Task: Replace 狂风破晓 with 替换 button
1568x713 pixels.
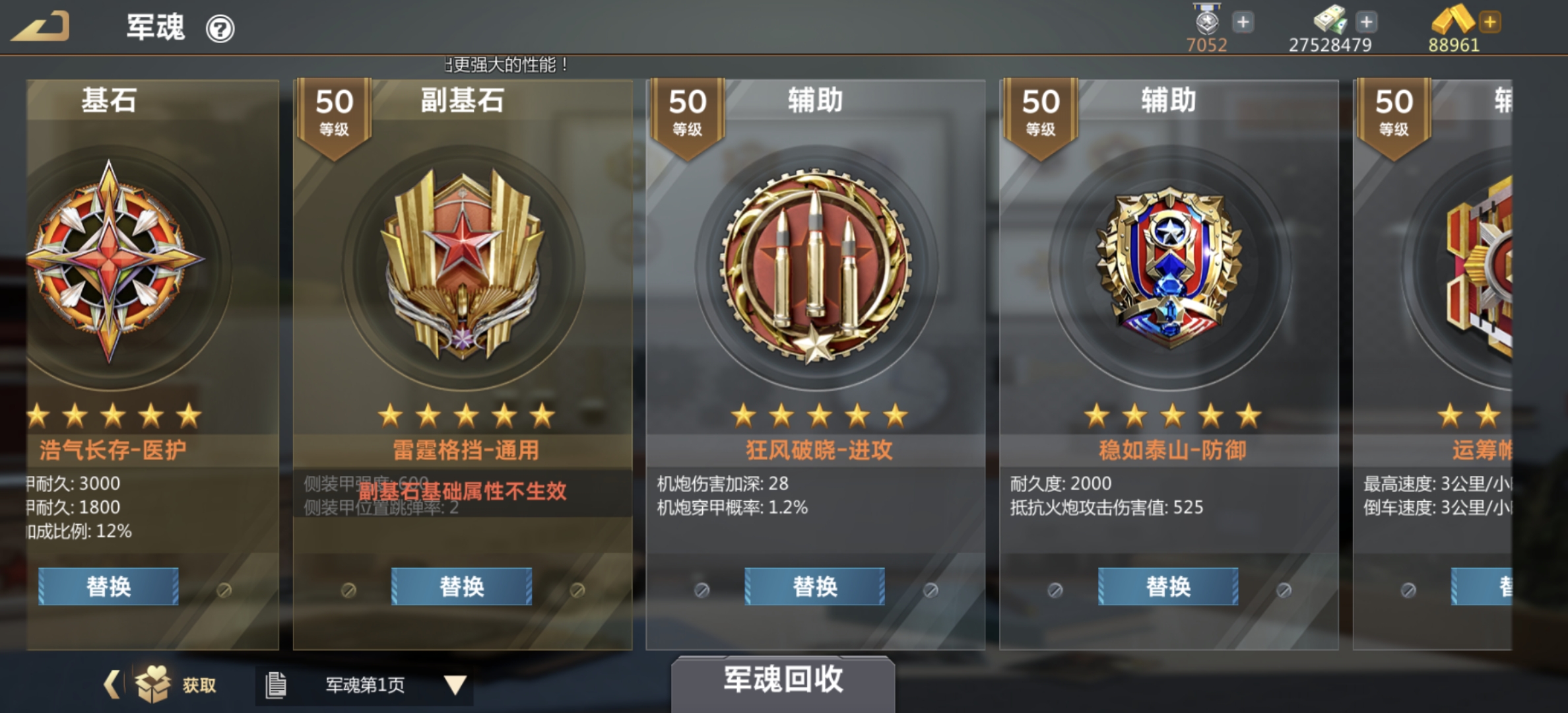Action: [815, 586]
